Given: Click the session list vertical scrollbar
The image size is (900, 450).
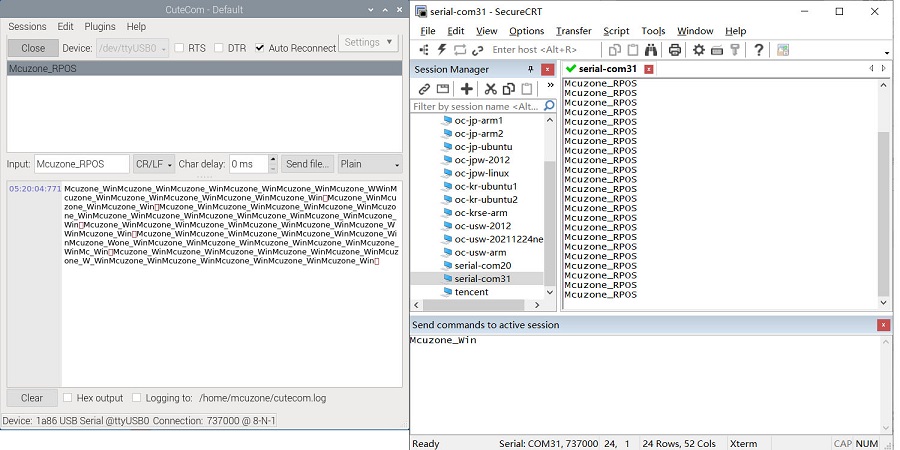Looking at the screenshot, I should click(x=550, y=223).
